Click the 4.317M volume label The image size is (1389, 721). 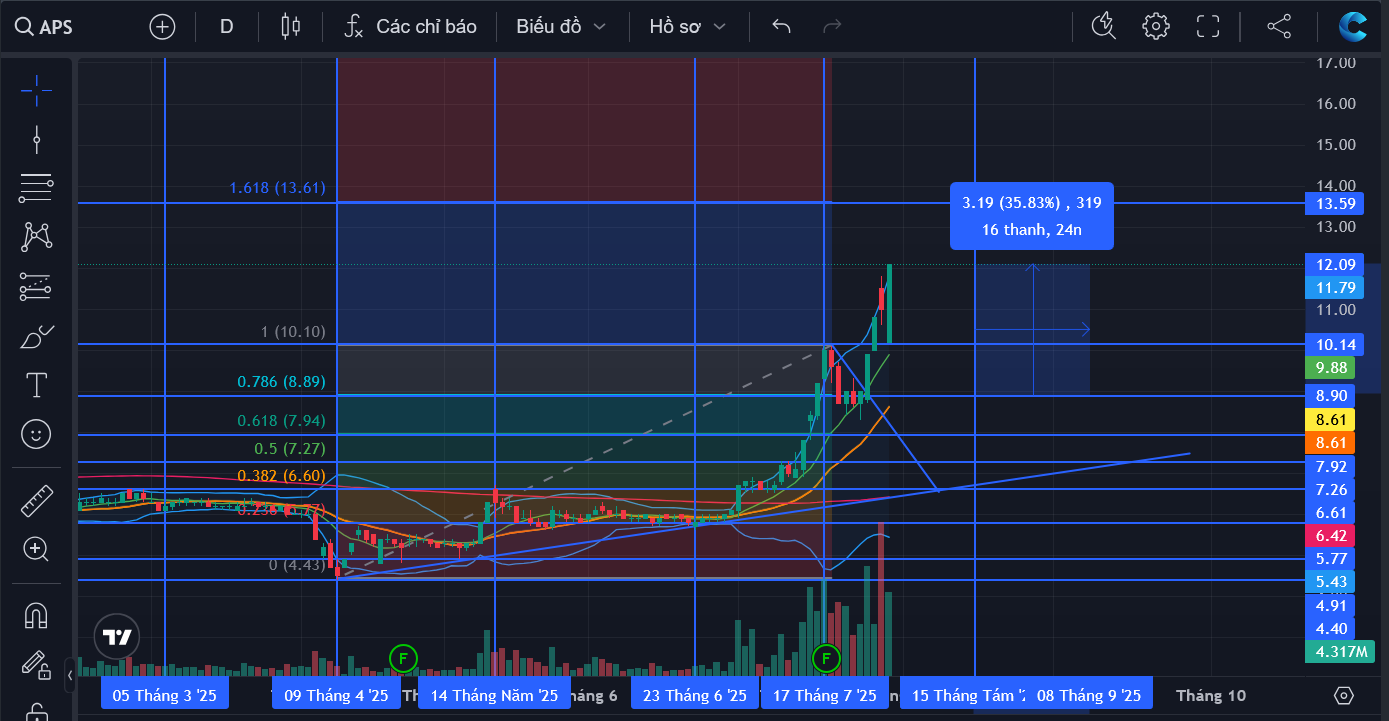1341,651
